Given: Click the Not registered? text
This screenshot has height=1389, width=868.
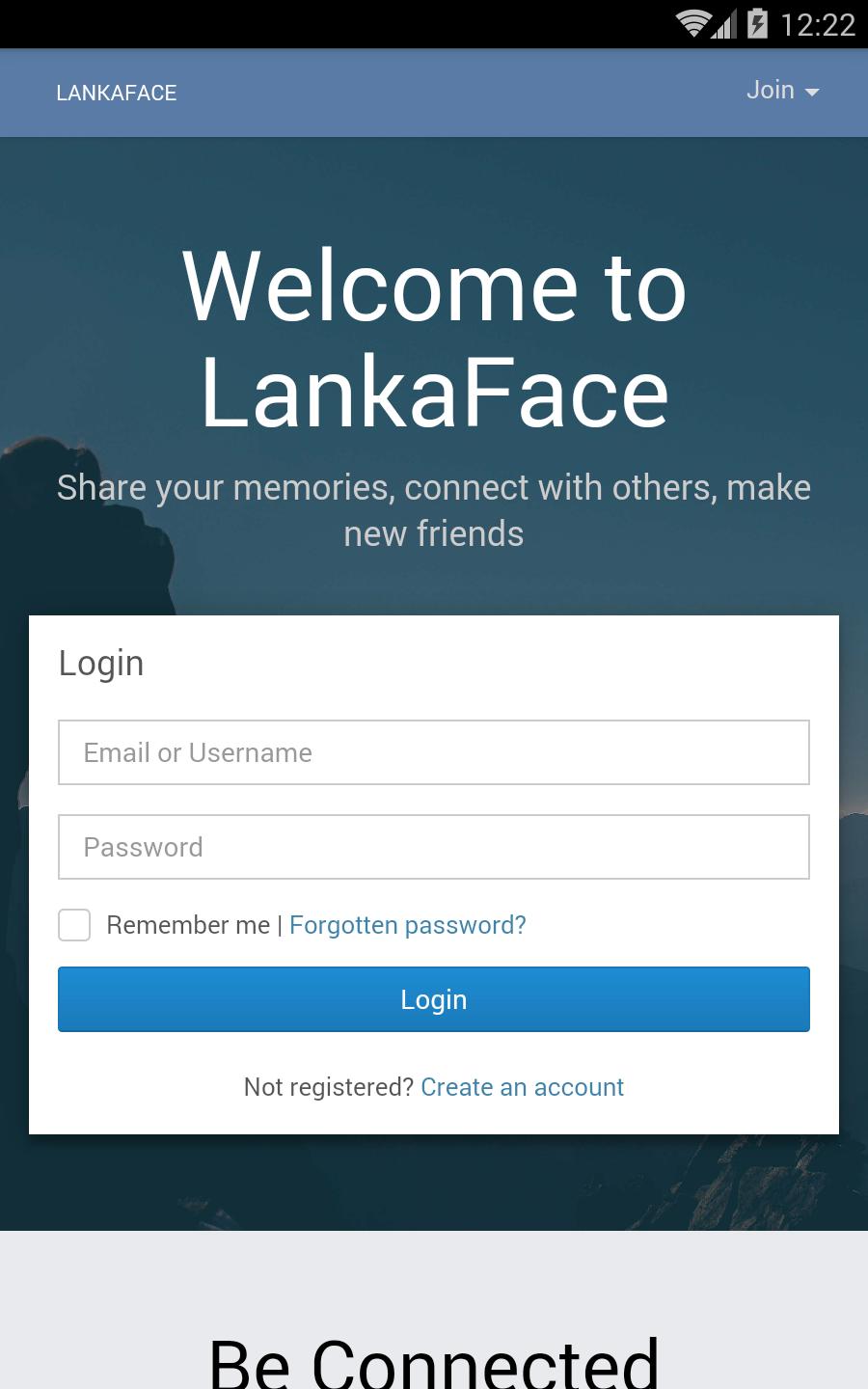Looking at the screenshot, I should click(x=329, y=1087).
